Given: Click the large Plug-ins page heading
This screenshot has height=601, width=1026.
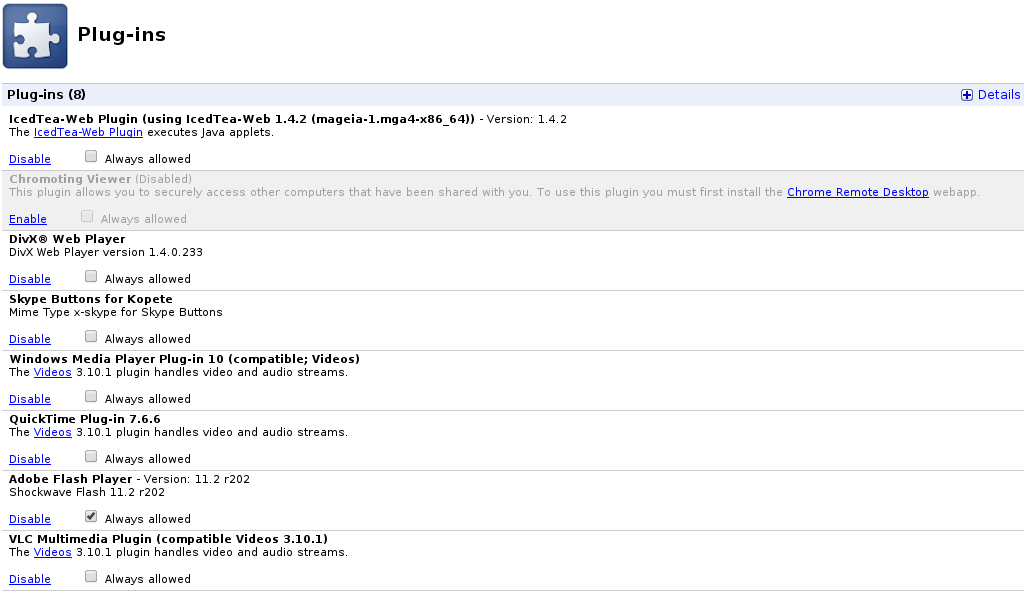Looking at the screenshot, I should click(x=122, y=35).
